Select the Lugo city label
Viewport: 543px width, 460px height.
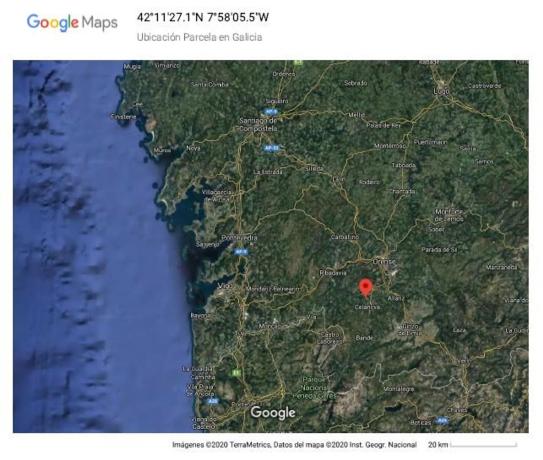click(x=441, y=91)
